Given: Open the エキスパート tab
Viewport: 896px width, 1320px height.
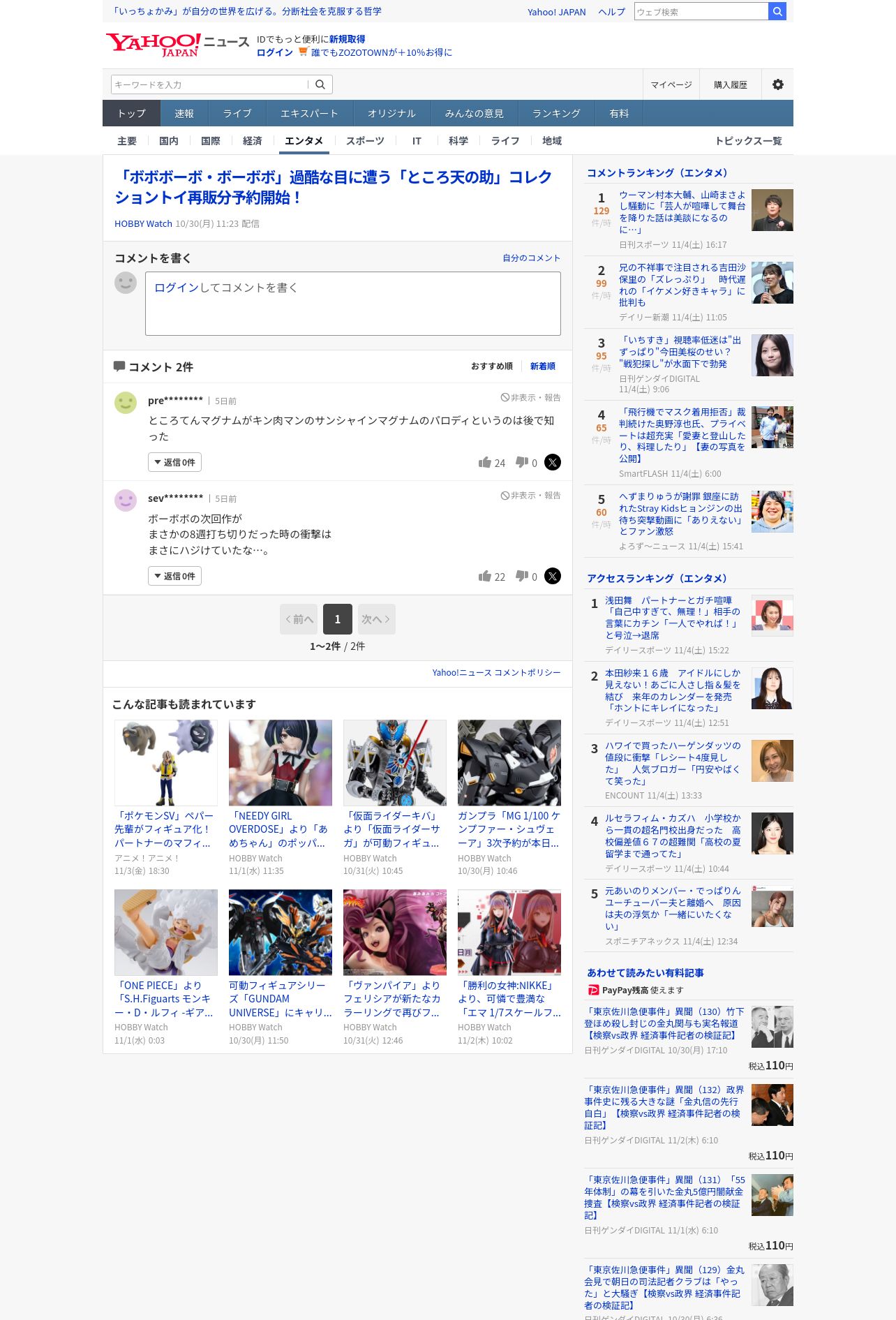Looking at the screenshot, I should point(309,113).
